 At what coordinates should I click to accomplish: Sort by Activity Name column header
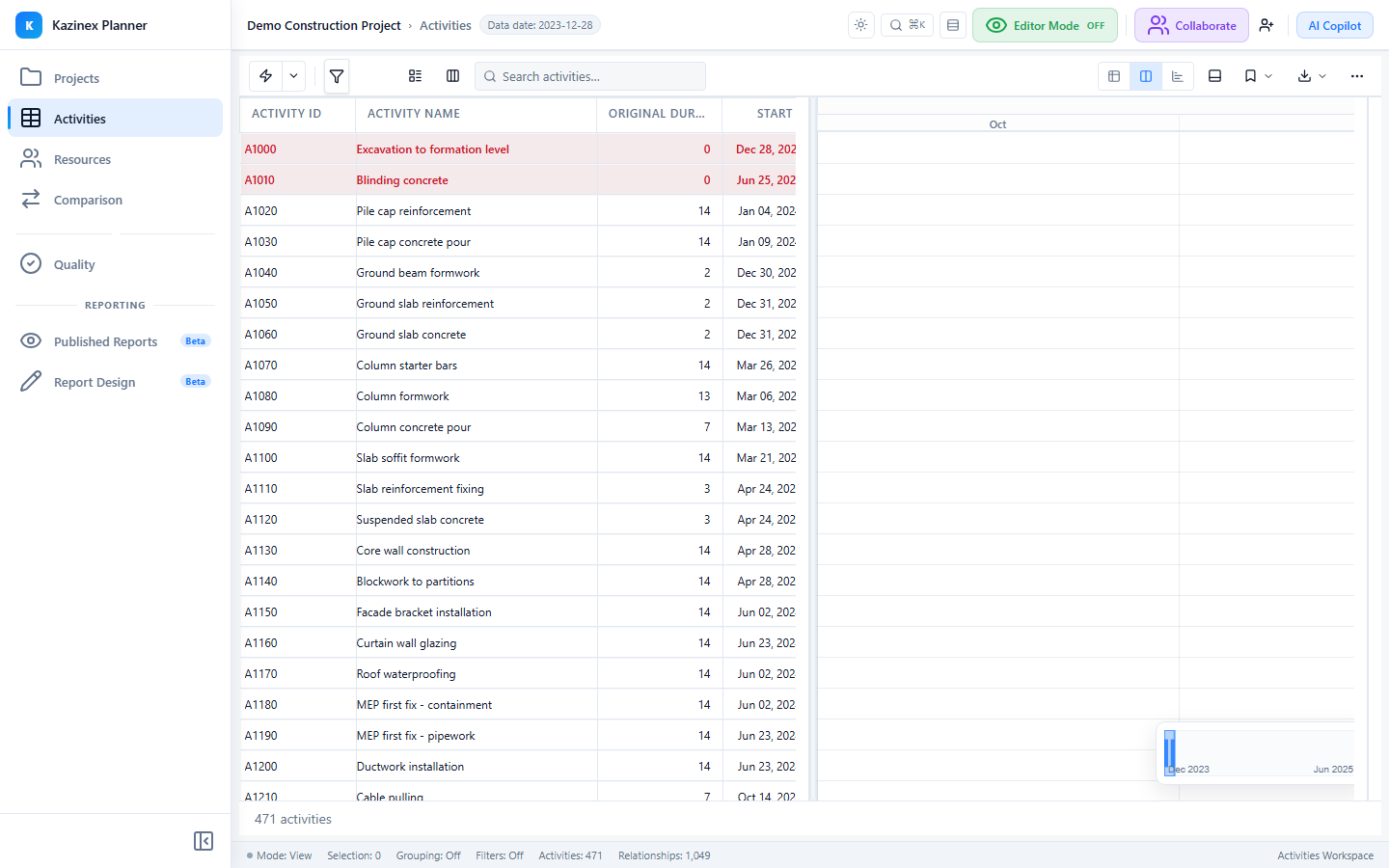(477, 114)
